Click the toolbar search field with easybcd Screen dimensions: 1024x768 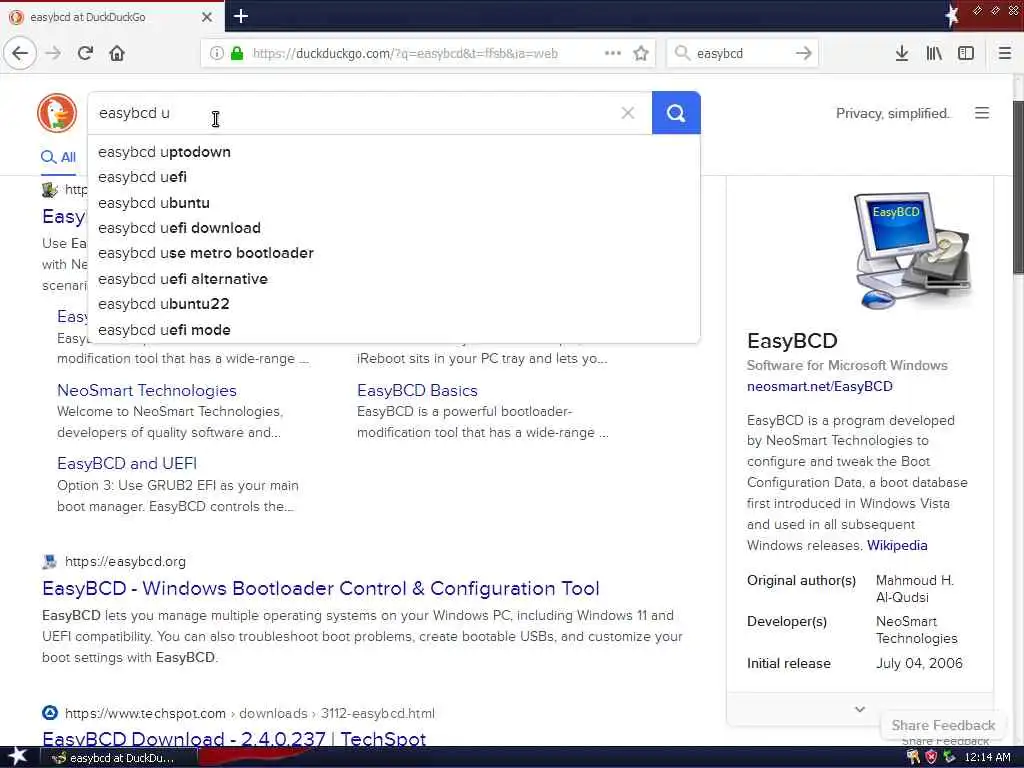click(743, 54)
